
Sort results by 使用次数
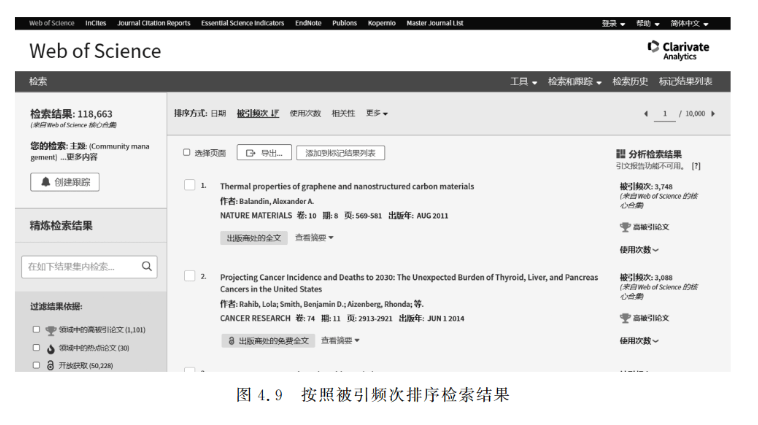point(306,113)
